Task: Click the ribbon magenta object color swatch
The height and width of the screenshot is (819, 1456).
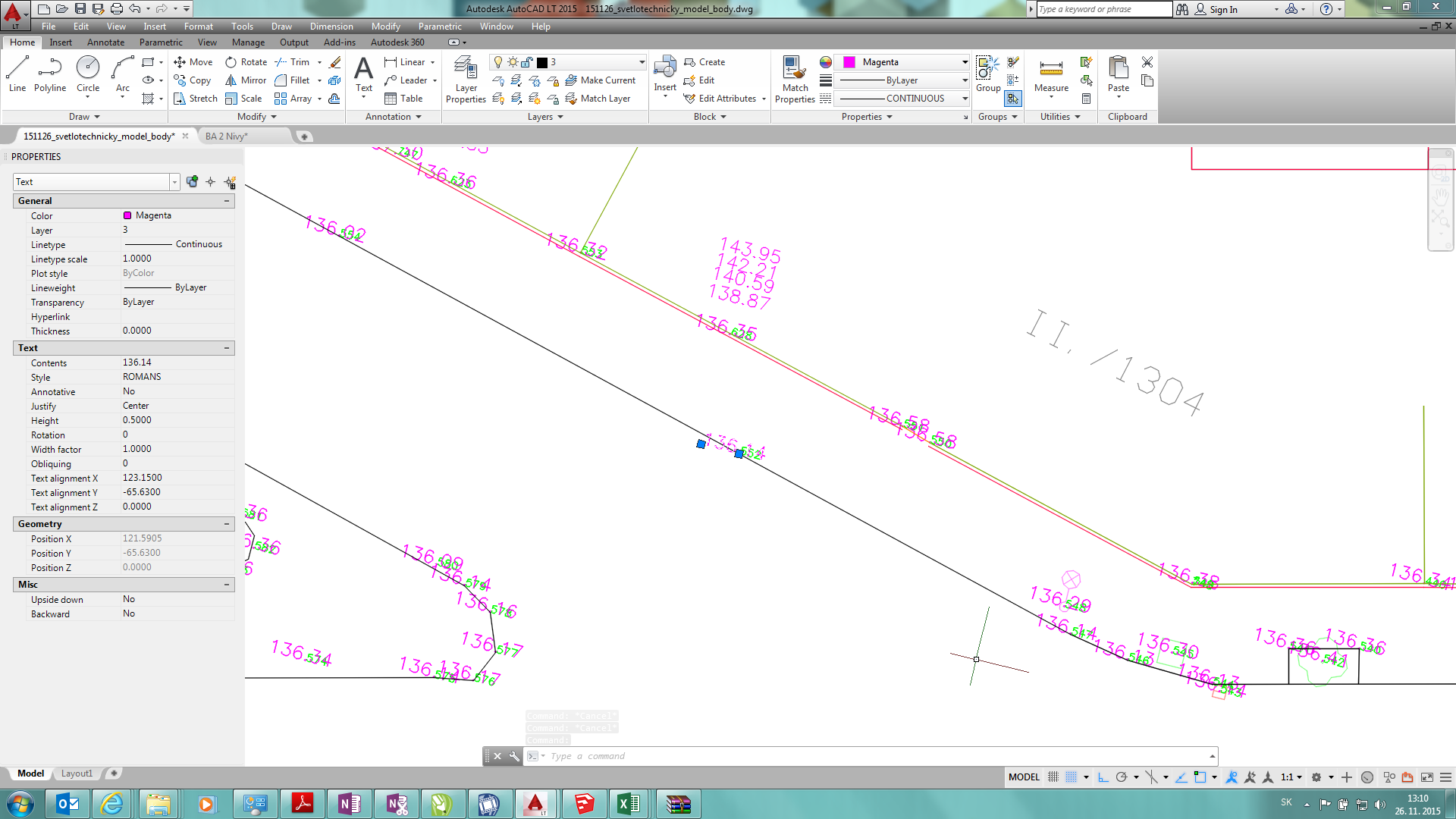Action: [x=849, y=62]
